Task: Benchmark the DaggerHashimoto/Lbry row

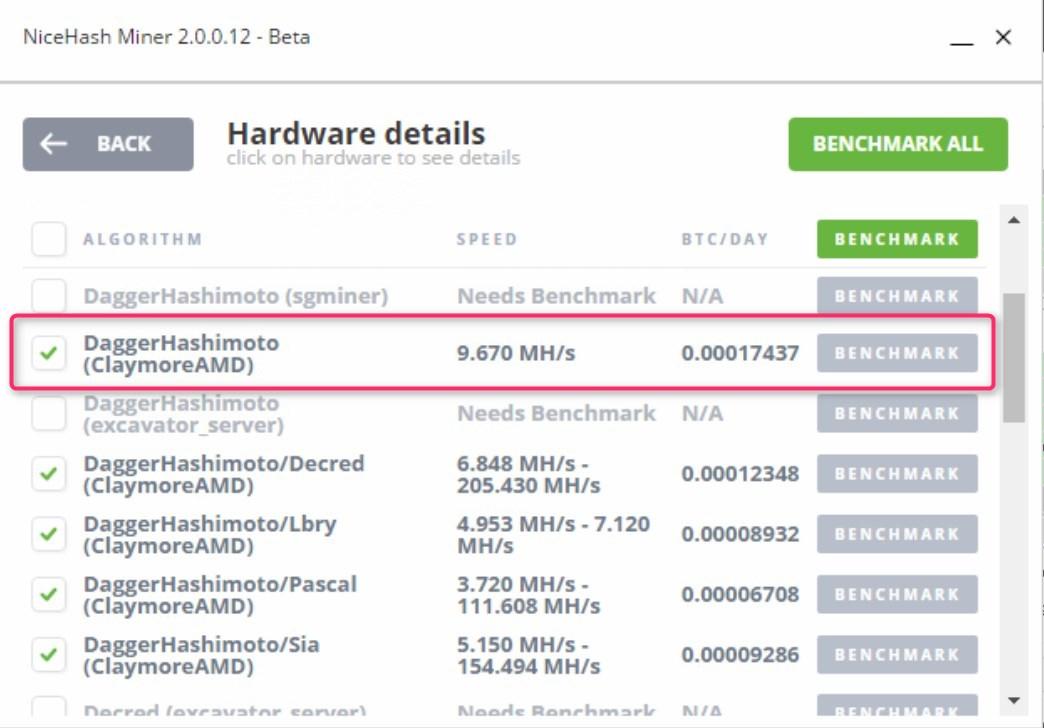Action: [x=897, y=534]
